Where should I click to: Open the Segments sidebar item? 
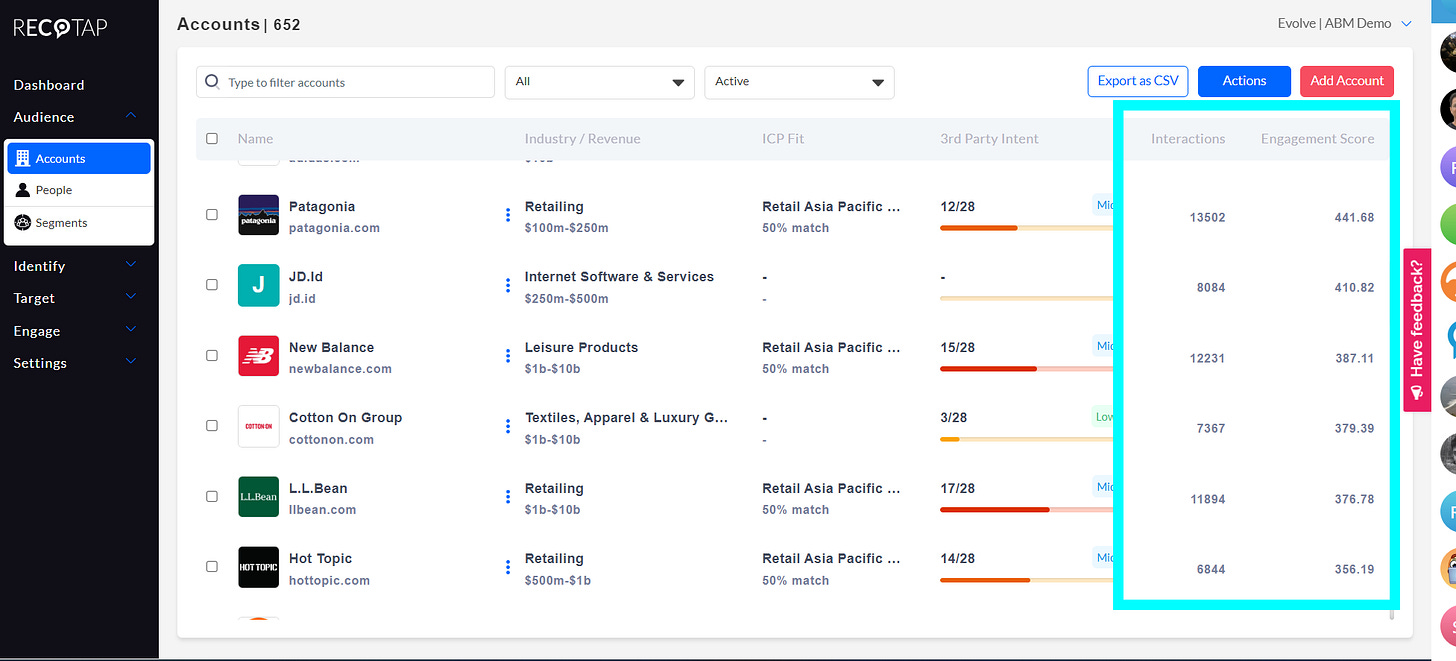tap(79, 222)
